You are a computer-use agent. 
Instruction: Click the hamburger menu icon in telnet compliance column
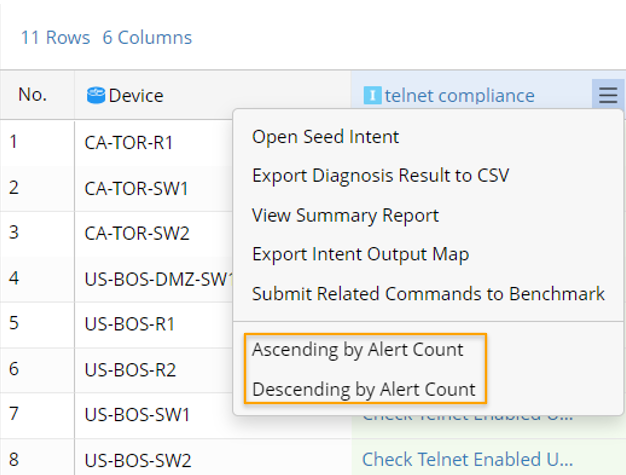[x=608, y=95]
